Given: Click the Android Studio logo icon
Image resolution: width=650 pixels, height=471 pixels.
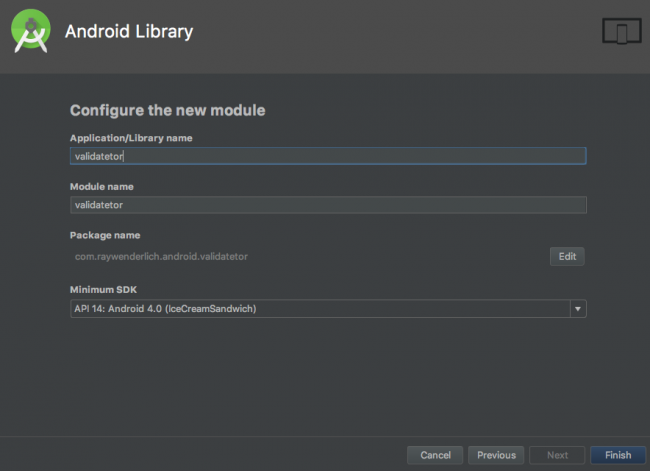Looking at the screenshot, I should (31, 31).
